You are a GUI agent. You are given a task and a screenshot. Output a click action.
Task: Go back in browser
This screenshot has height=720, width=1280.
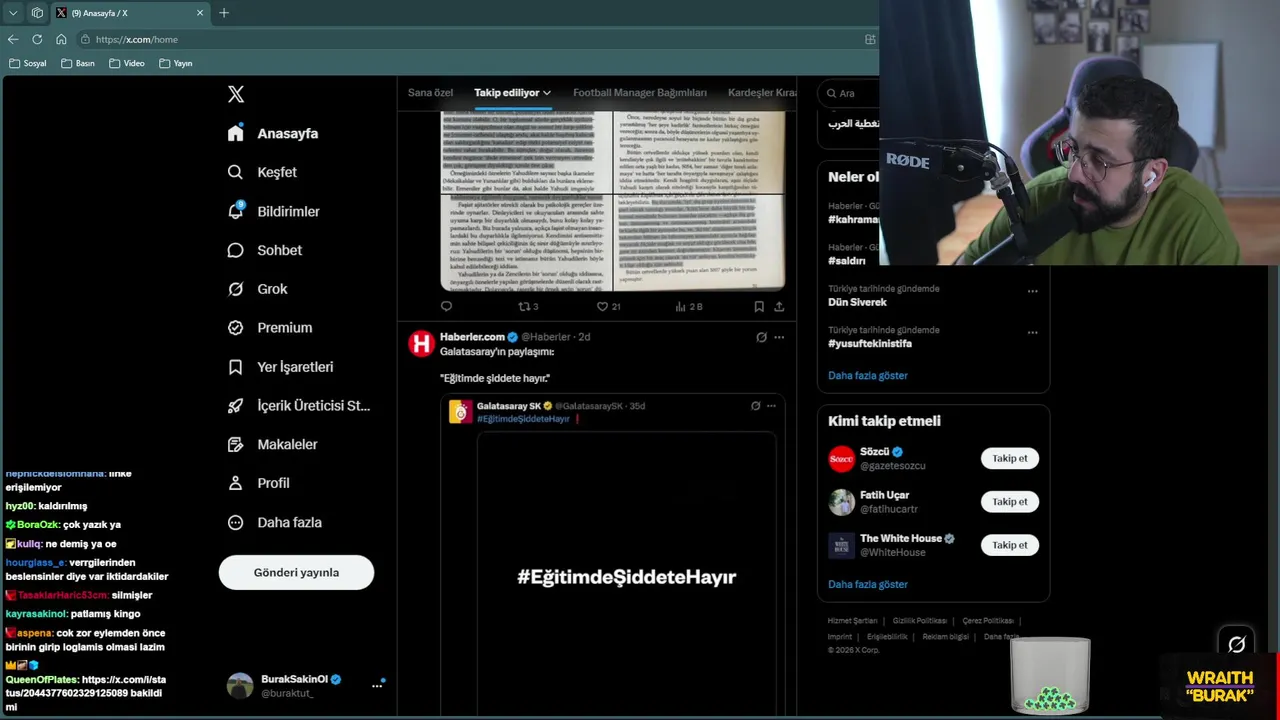click(13, 39)
